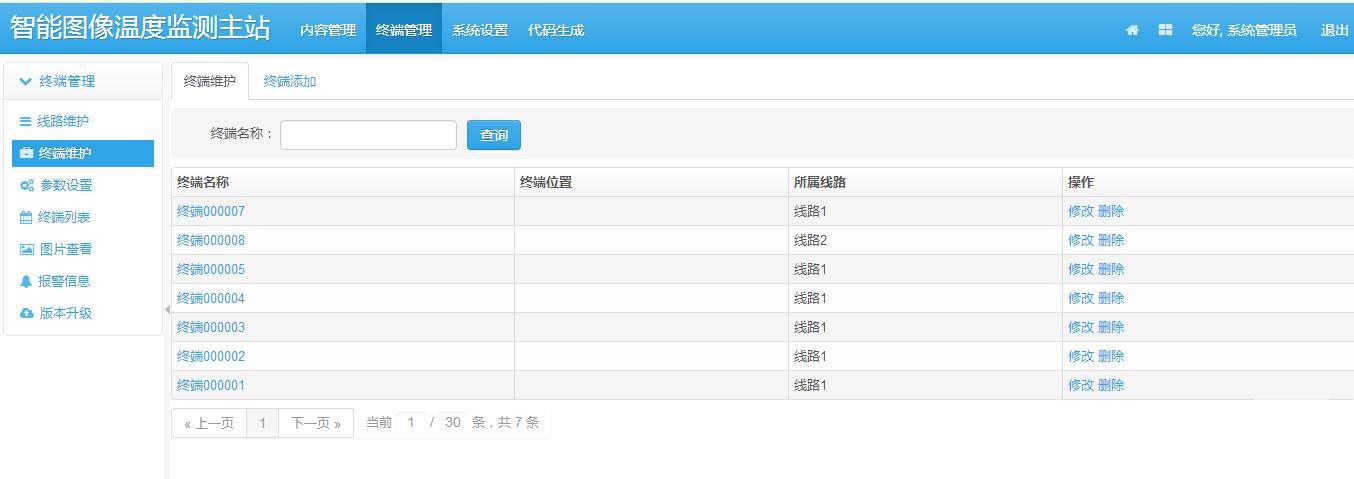
Task: Click 退出 to log out
Action: [x=1334, y=30]
